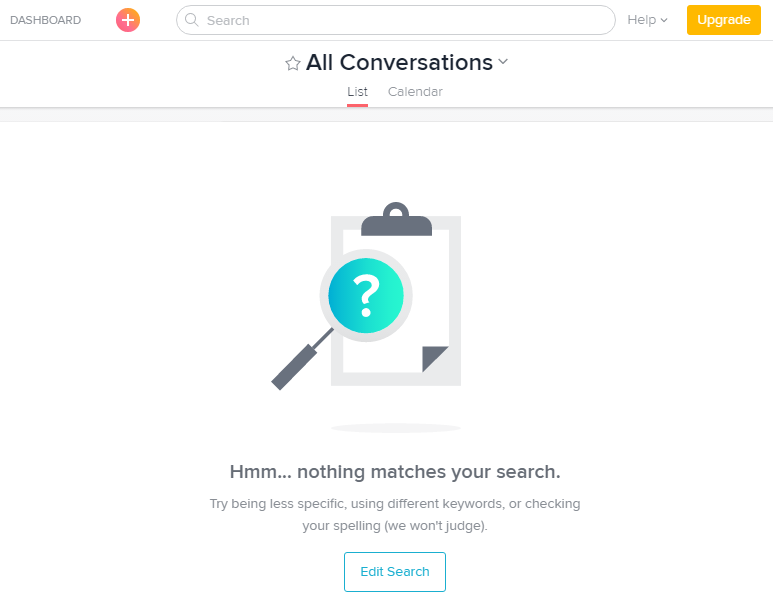The width and height of the screenshot is (773, 606).
Task: Switch to the List tab
Action: click(357, 92)
